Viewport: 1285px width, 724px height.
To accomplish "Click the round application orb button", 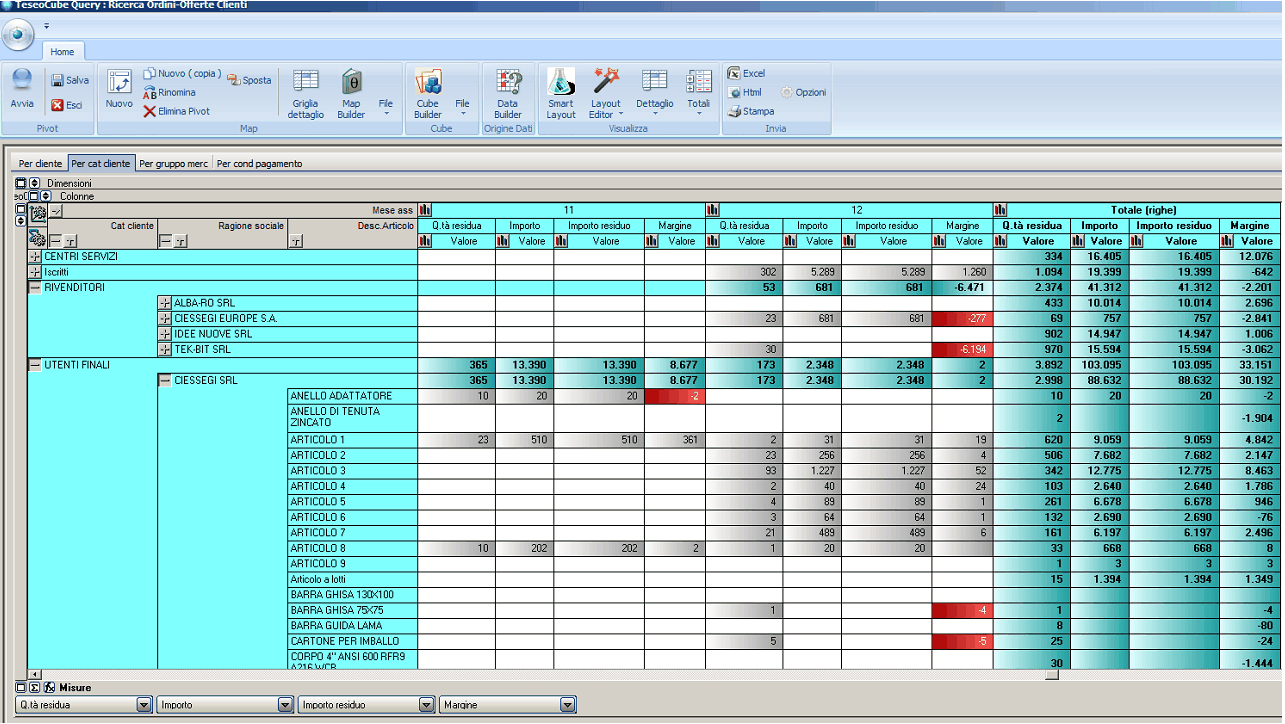I will coord(18,35).
